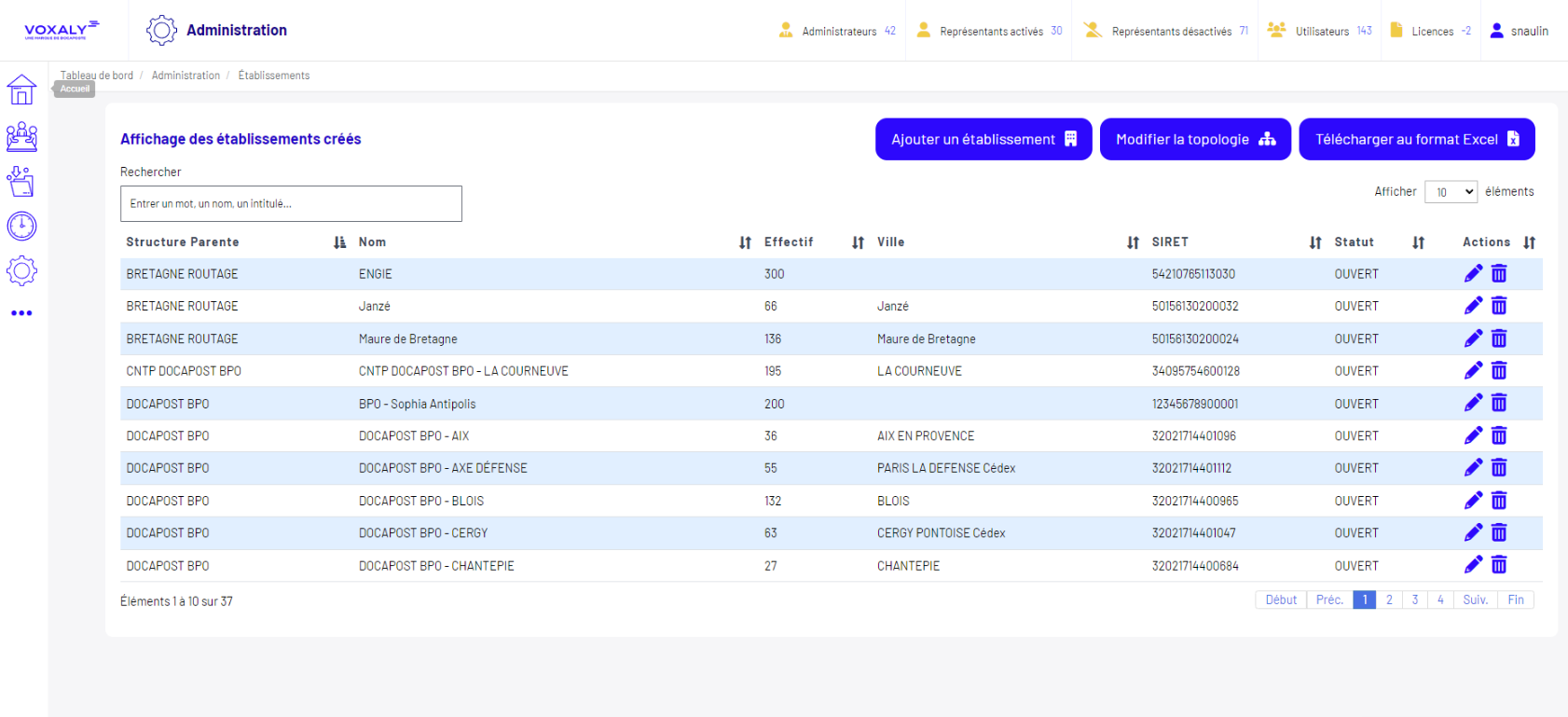Viewport: 1568px width, 717px height.
Task: Delete the Maure de Bretagne row
Action: coord(1499,338)
